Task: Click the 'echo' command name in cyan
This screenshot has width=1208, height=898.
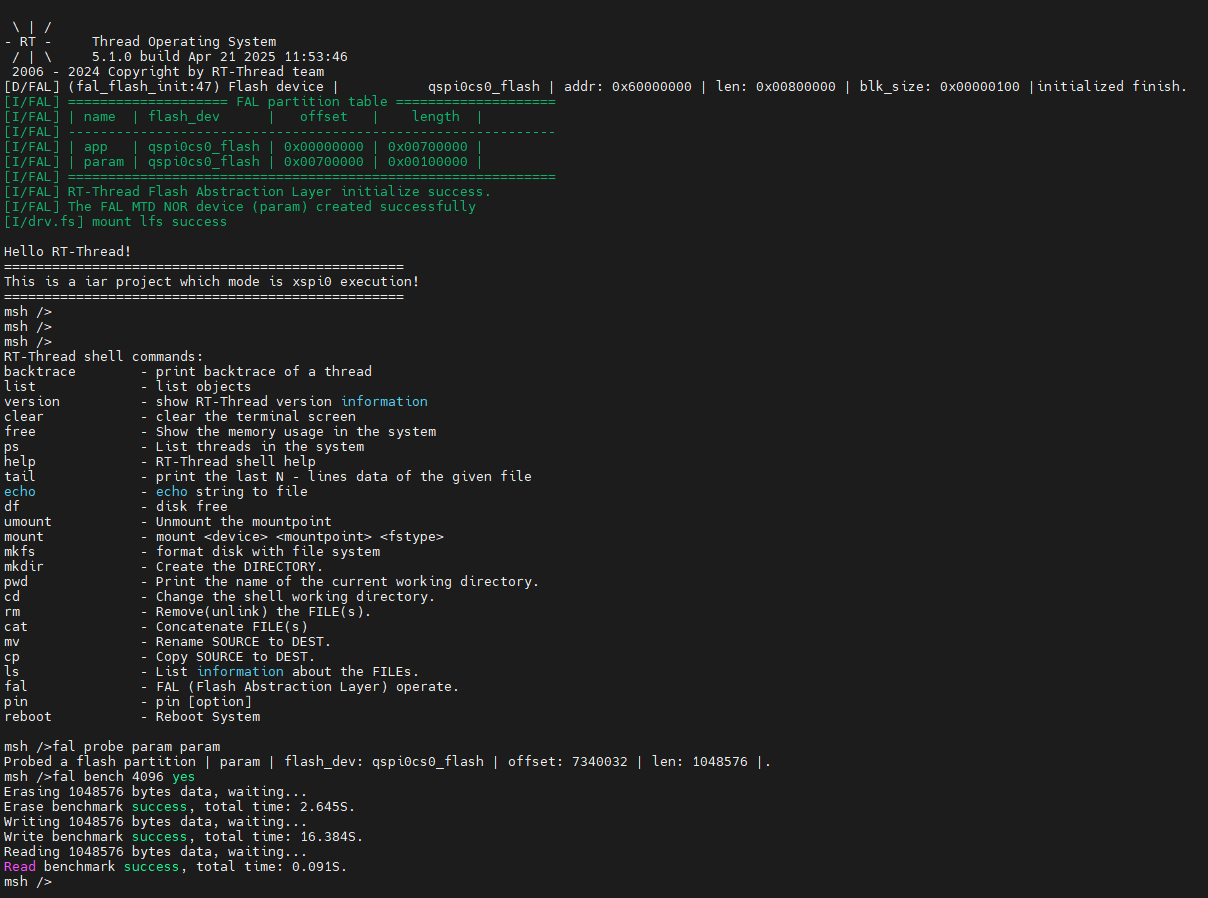Action: click(20, 492)
